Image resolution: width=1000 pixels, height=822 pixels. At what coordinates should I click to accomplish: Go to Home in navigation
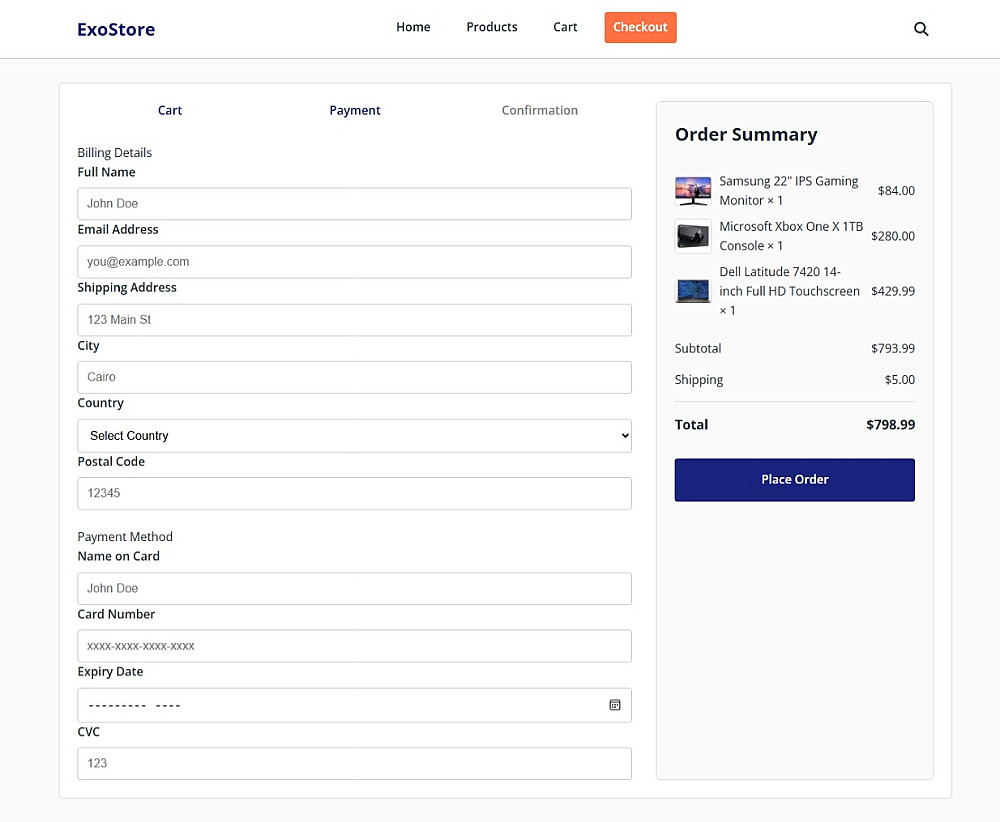(413, 27)
